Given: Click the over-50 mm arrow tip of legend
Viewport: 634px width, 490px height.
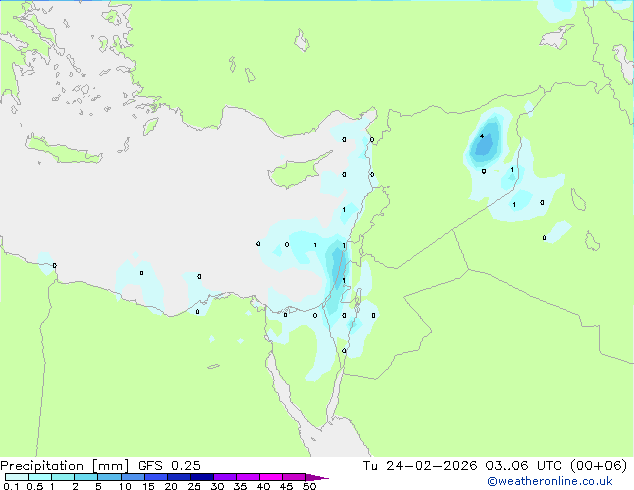Looking at the screenshot, I should 317,478.
